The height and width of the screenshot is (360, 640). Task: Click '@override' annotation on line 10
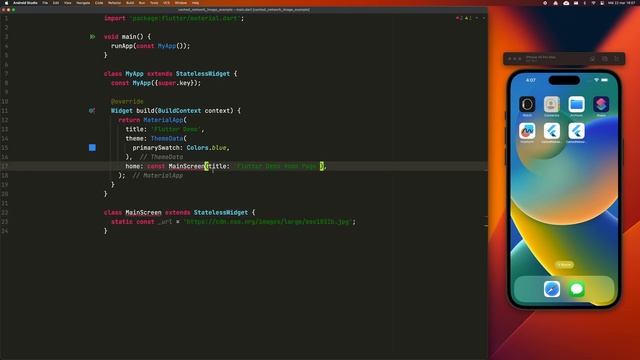[x=127, y=101]
